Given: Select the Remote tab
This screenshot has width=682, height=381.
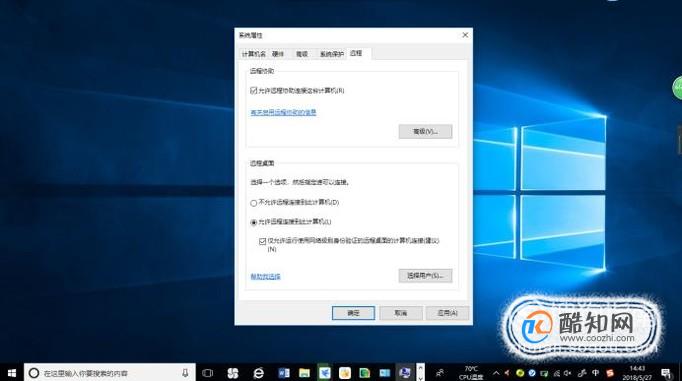Looking at the screenshot, I should [356, 53].
